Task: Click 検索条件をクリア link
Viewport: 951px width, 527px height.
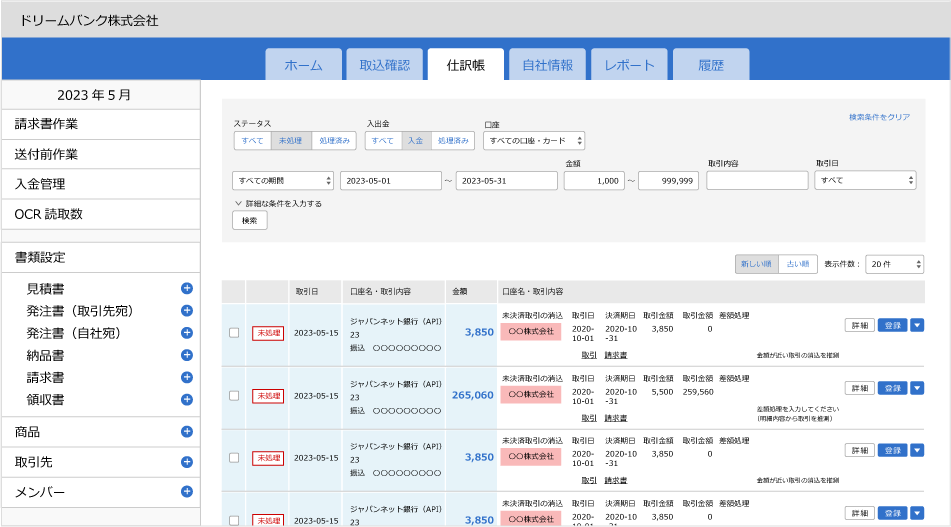Action: point(879,117)
